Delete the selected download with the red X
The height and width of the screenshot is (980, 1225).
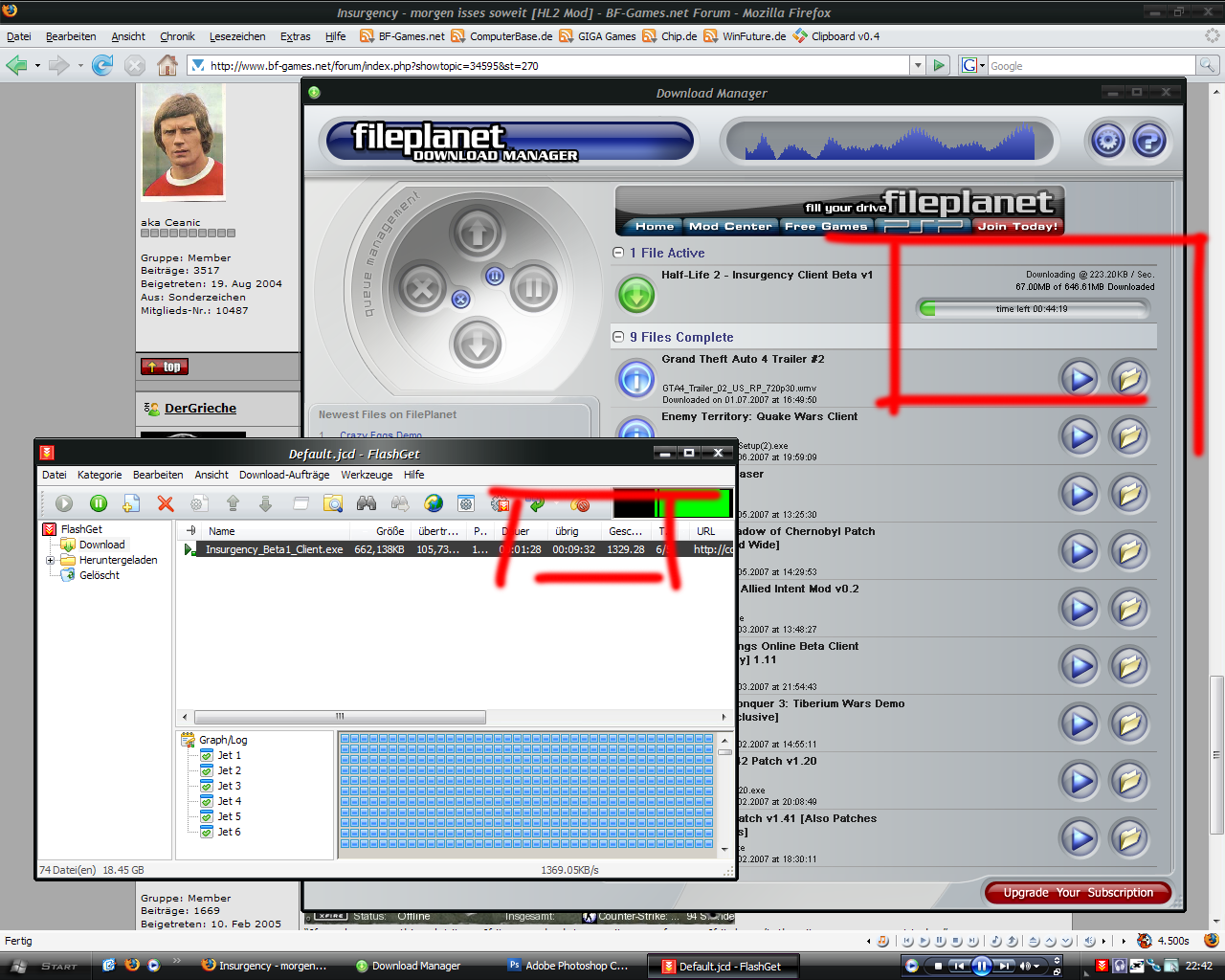166,503
